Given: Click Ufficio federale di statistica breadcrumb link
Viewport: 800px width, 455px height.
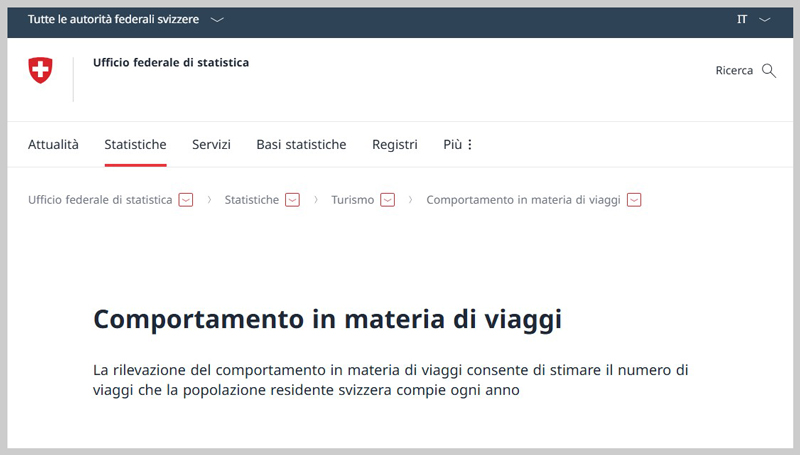Looking at the screenshot, I should pos(100,200).
